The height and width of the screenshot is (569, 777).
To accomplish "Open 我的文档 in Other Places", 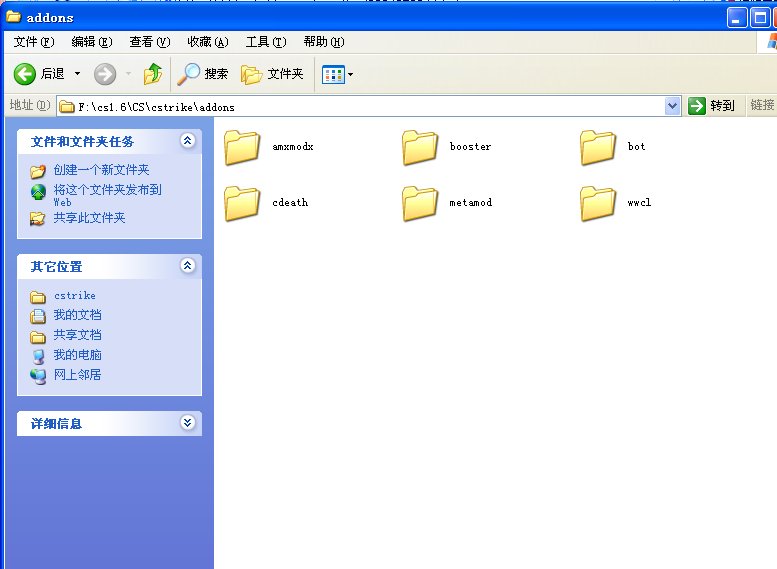I will coord(77,315).
